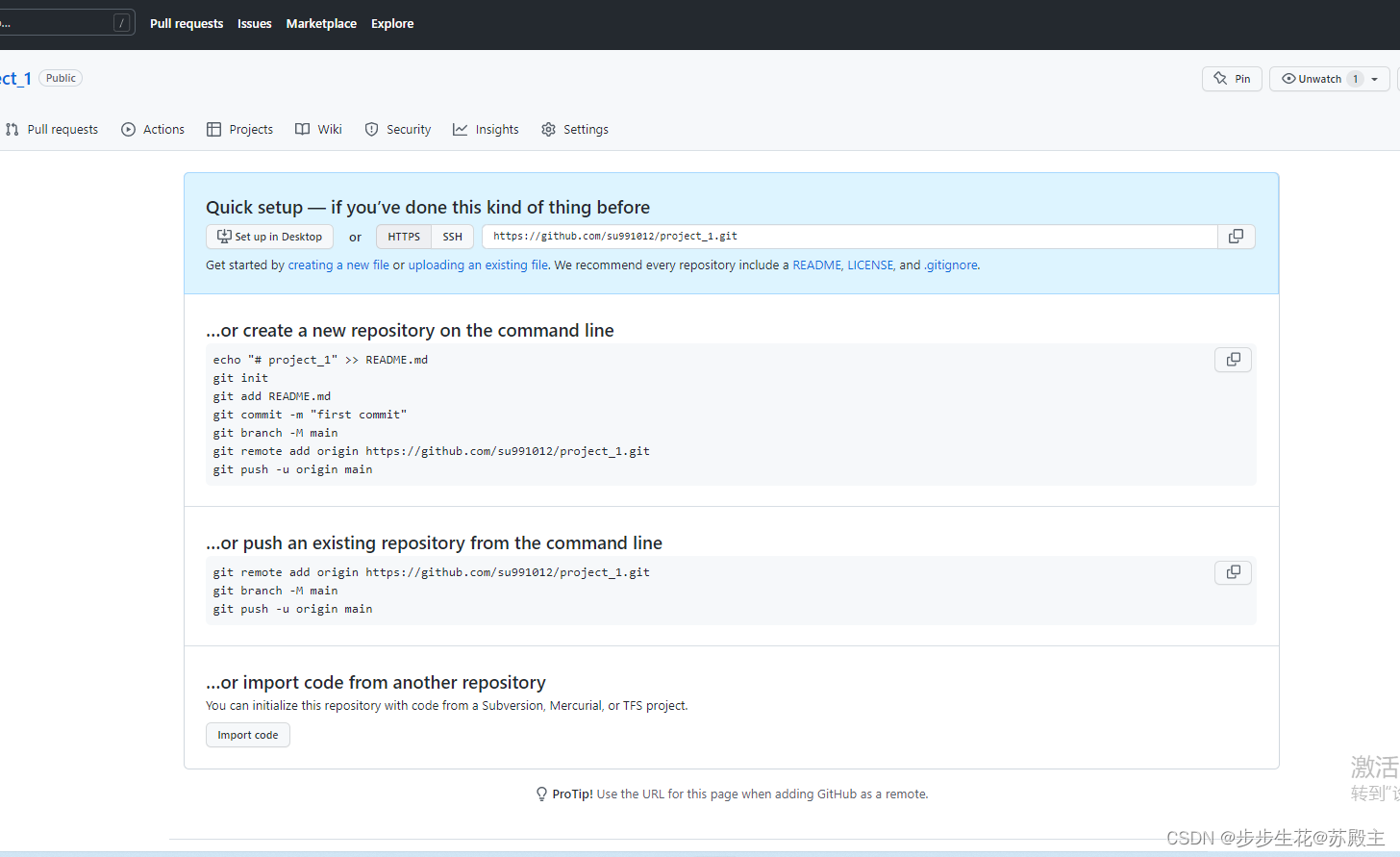Screen dimensions: 1400x857
Task: Click the Unwatch button
Action: (1312, 79)
